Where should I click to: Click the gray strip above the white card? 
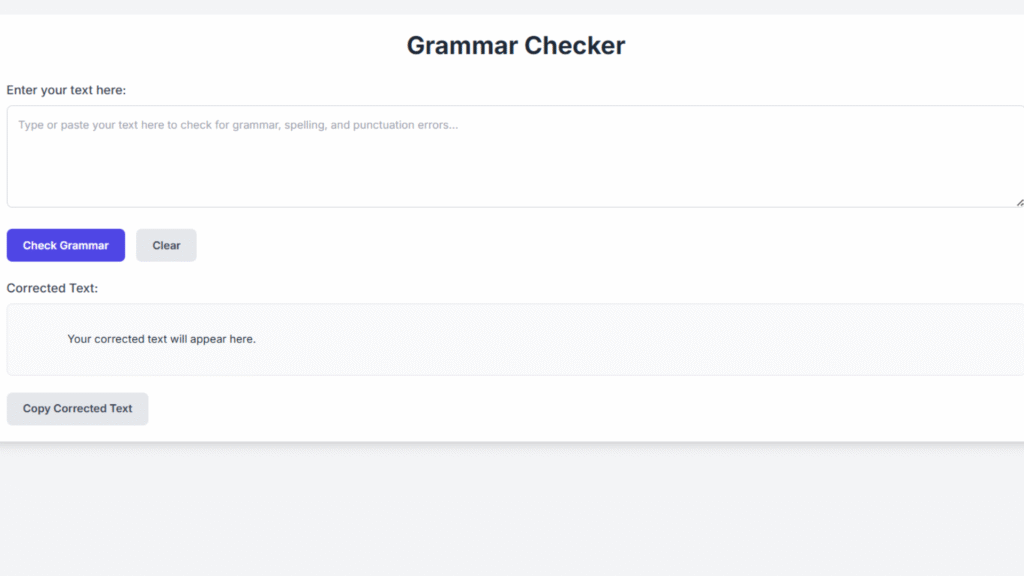pos(512,7)
